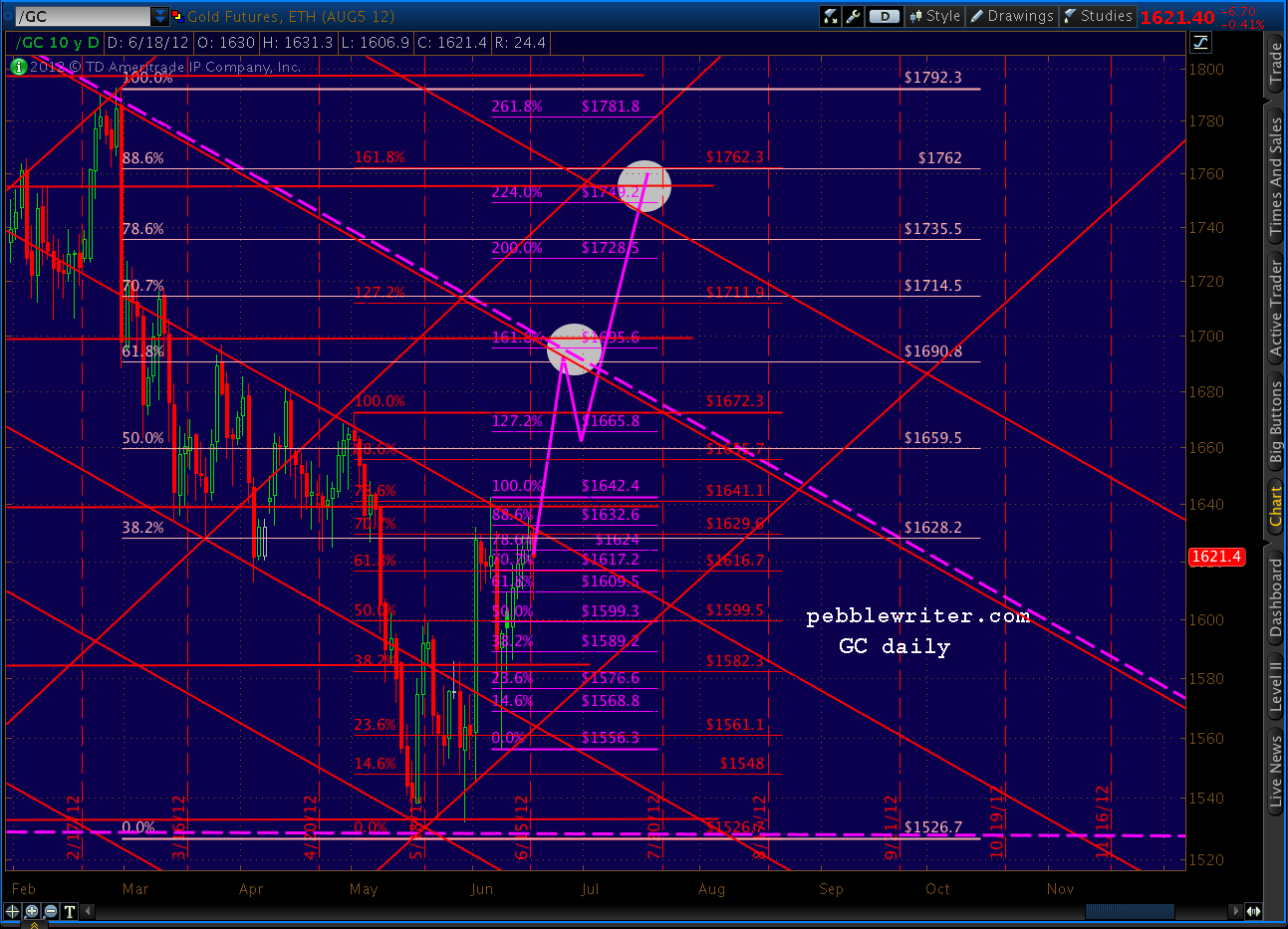The height and width of the screenshot is (929, 1288).
Task: Open the Style menu
Action: (934, 16)
